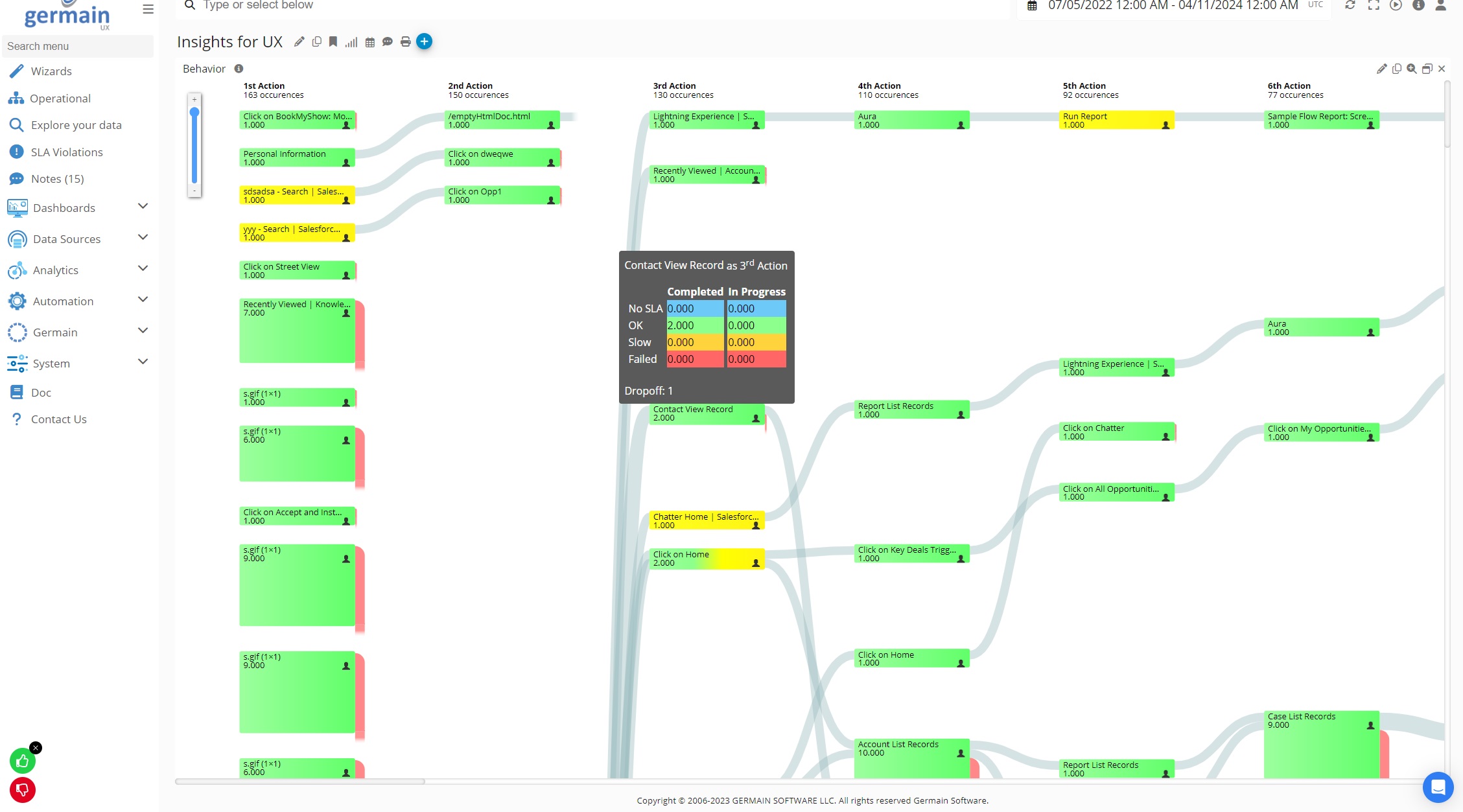1463x812 pixels.
Task: Click the thumbs-up feedback icon at bottom-left
Action: point(23,761)
